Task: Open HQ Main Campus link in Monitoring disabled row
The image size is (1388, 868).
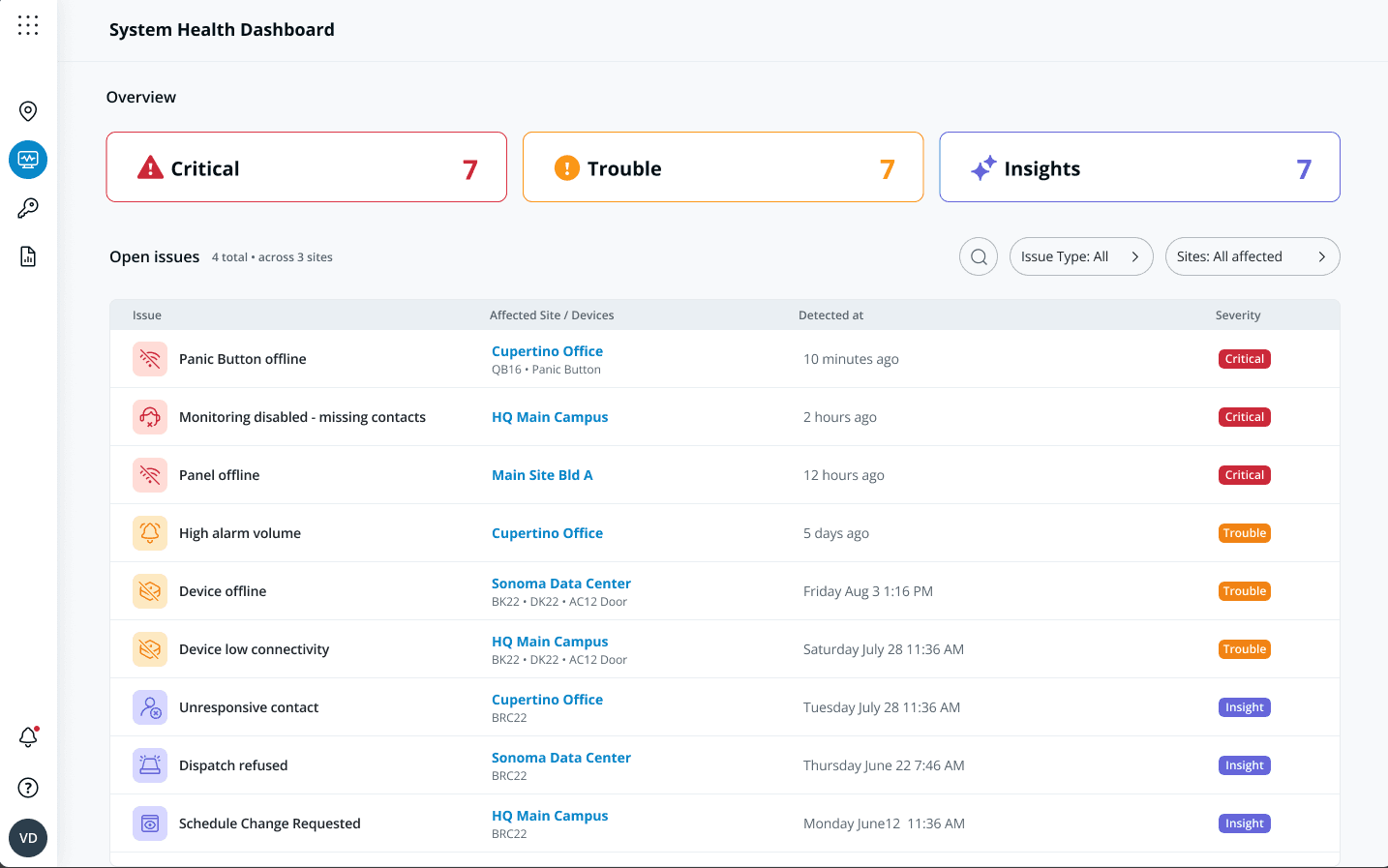Action: pos(550,417)
